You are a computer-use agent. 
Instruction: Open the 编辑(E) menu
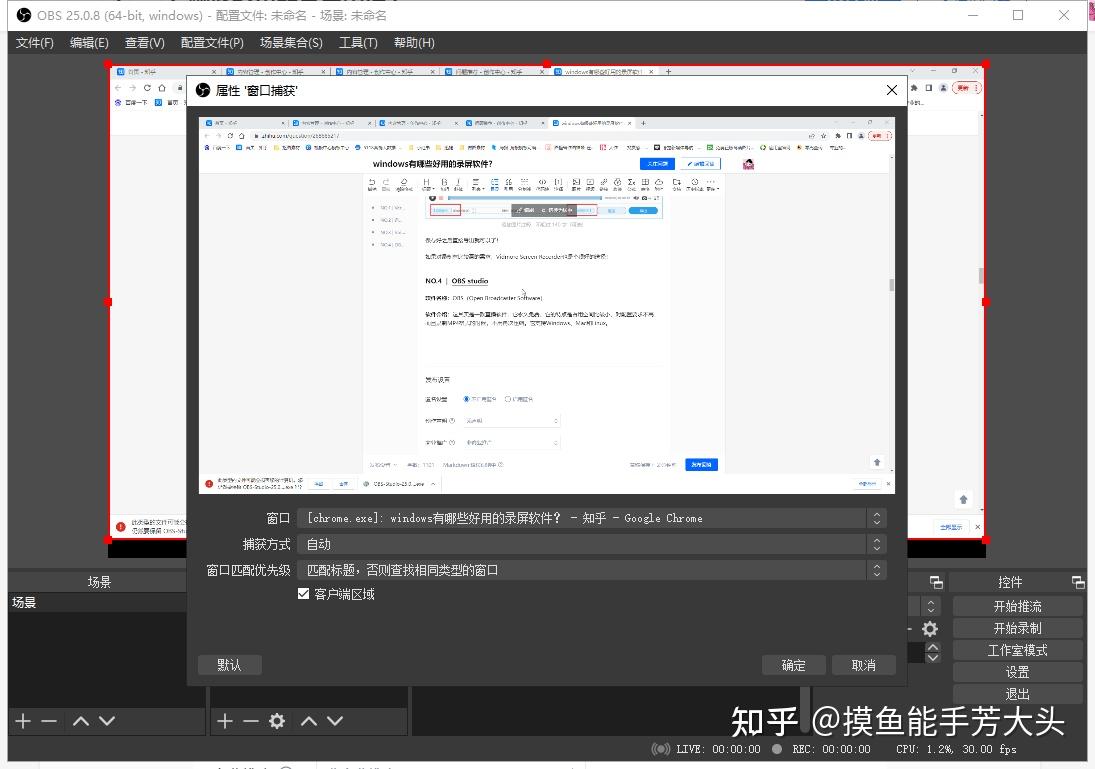tap(89, 43)
